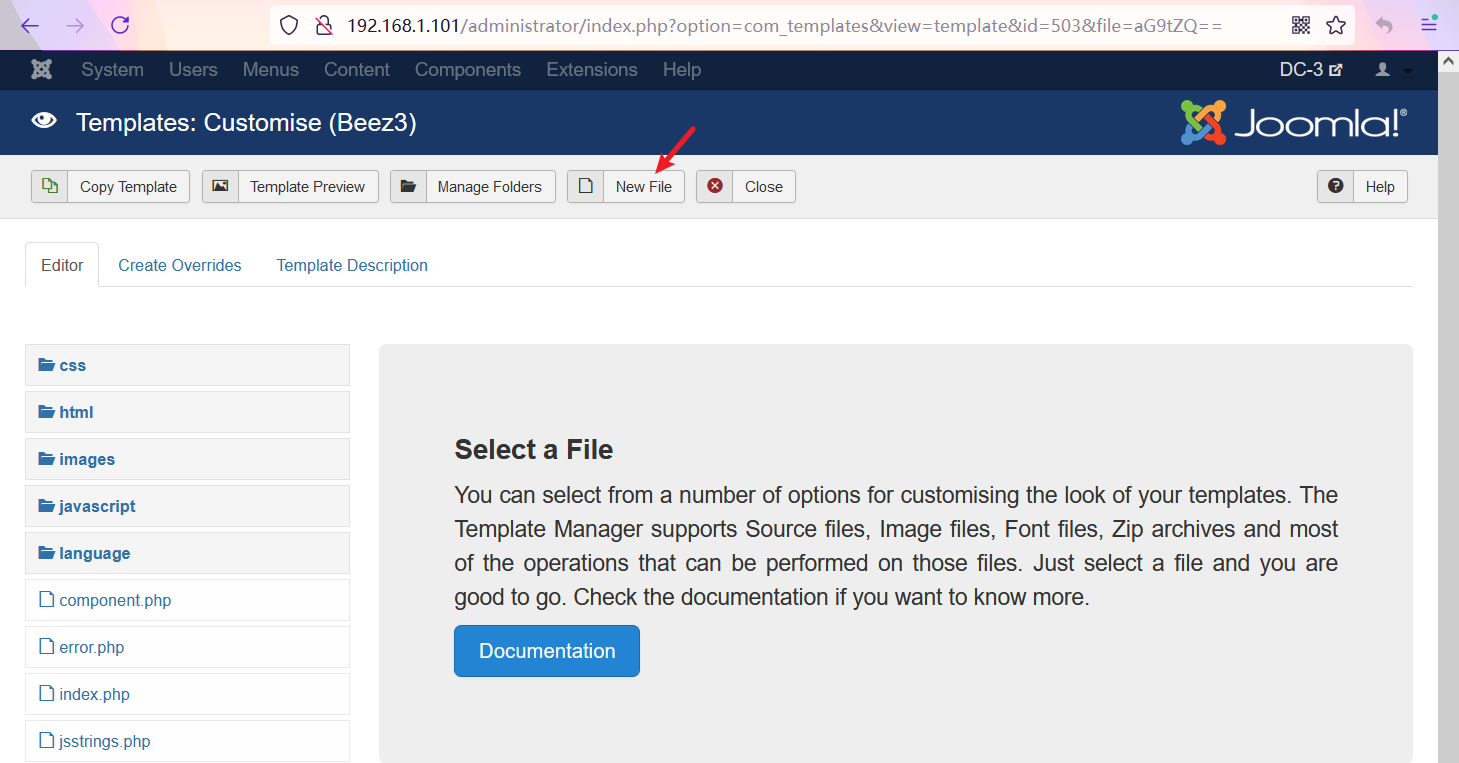The image size is (1459, 763).
Task: Expand the css folder
Action: point(187,365)
